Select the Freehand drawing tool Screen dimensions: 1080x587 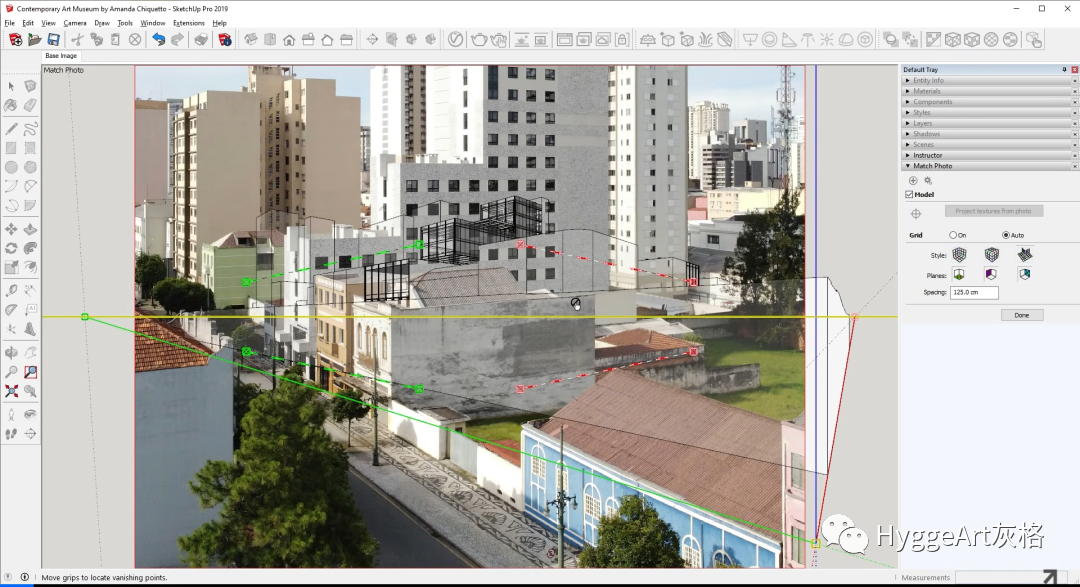pyautogui.click(x=30, y=129)
